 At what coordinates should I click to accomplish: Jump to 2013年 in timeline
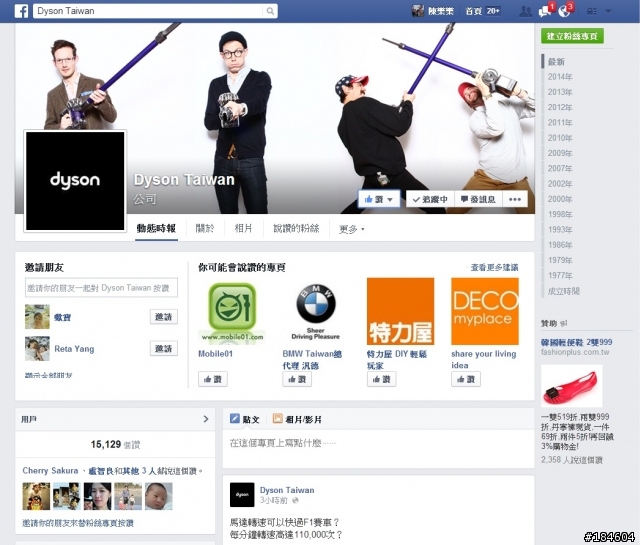click(560, 92)
